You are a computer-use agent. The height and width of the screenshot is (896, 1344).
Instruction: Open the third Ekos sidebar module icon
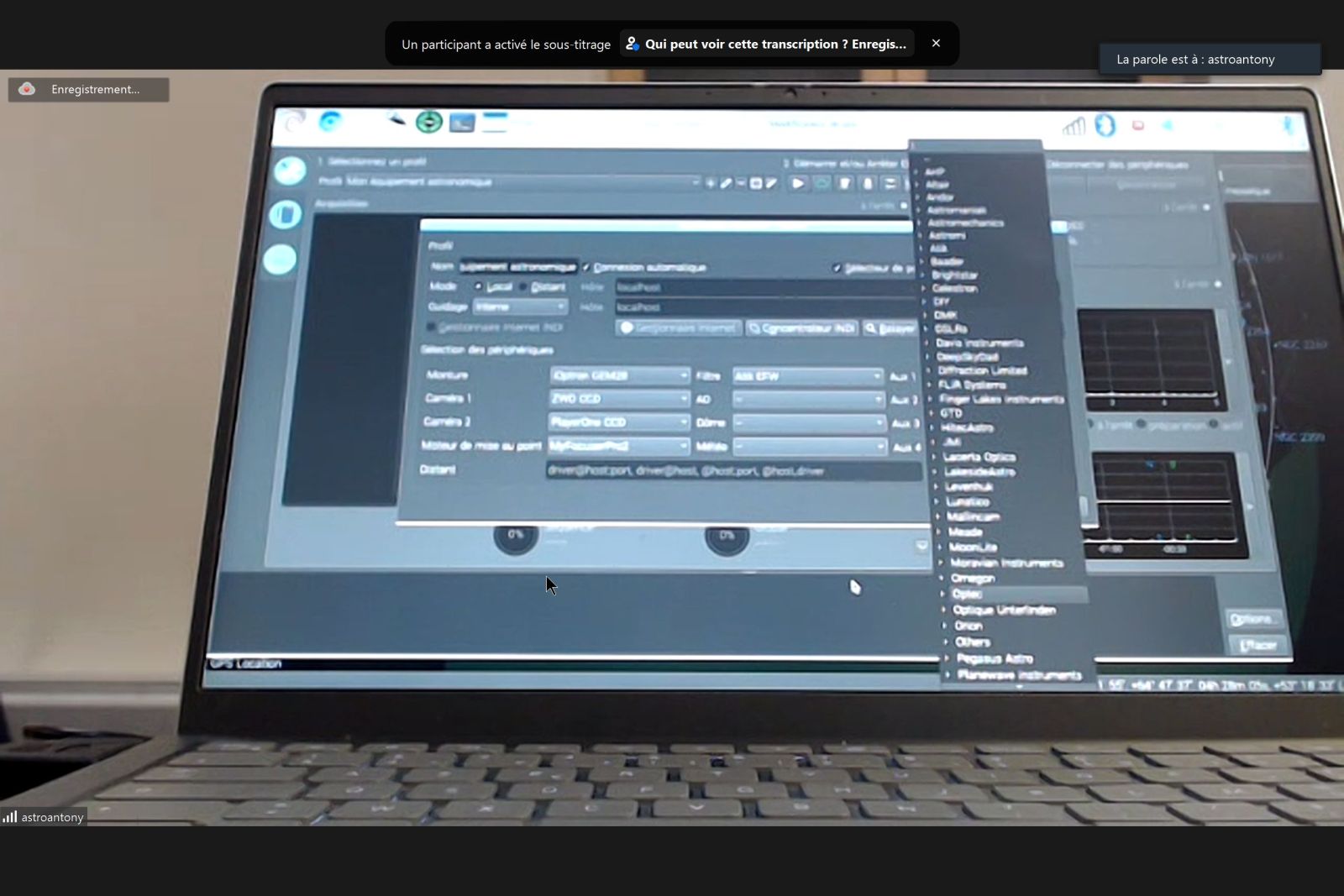(279, 259)
